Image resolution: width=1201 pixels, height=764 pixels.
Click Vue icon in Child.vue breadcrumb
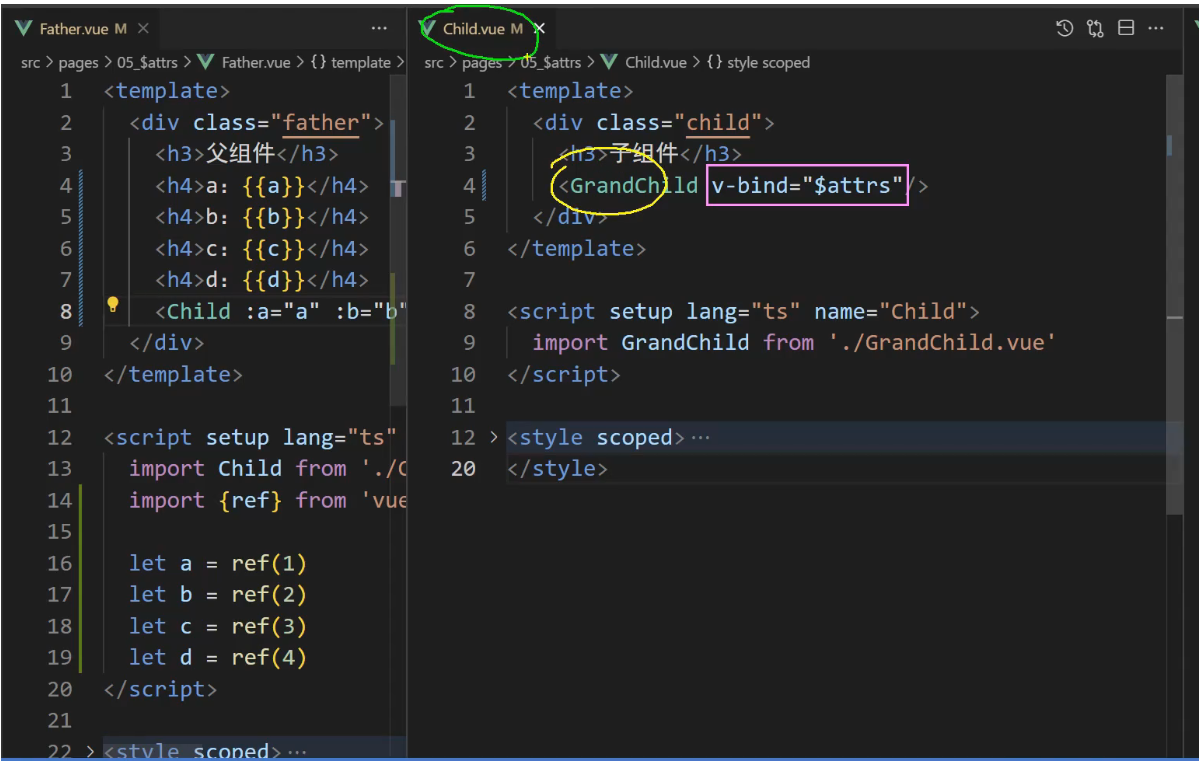click(x=609, y=62)
